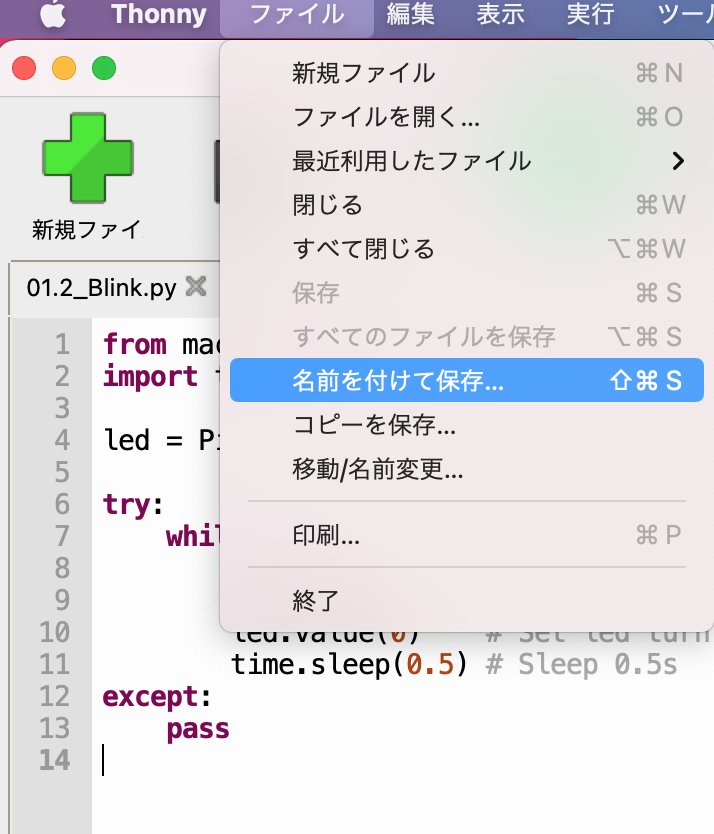
Task: Close the ファイル menu in menu bar
Action: click(297, 14)
